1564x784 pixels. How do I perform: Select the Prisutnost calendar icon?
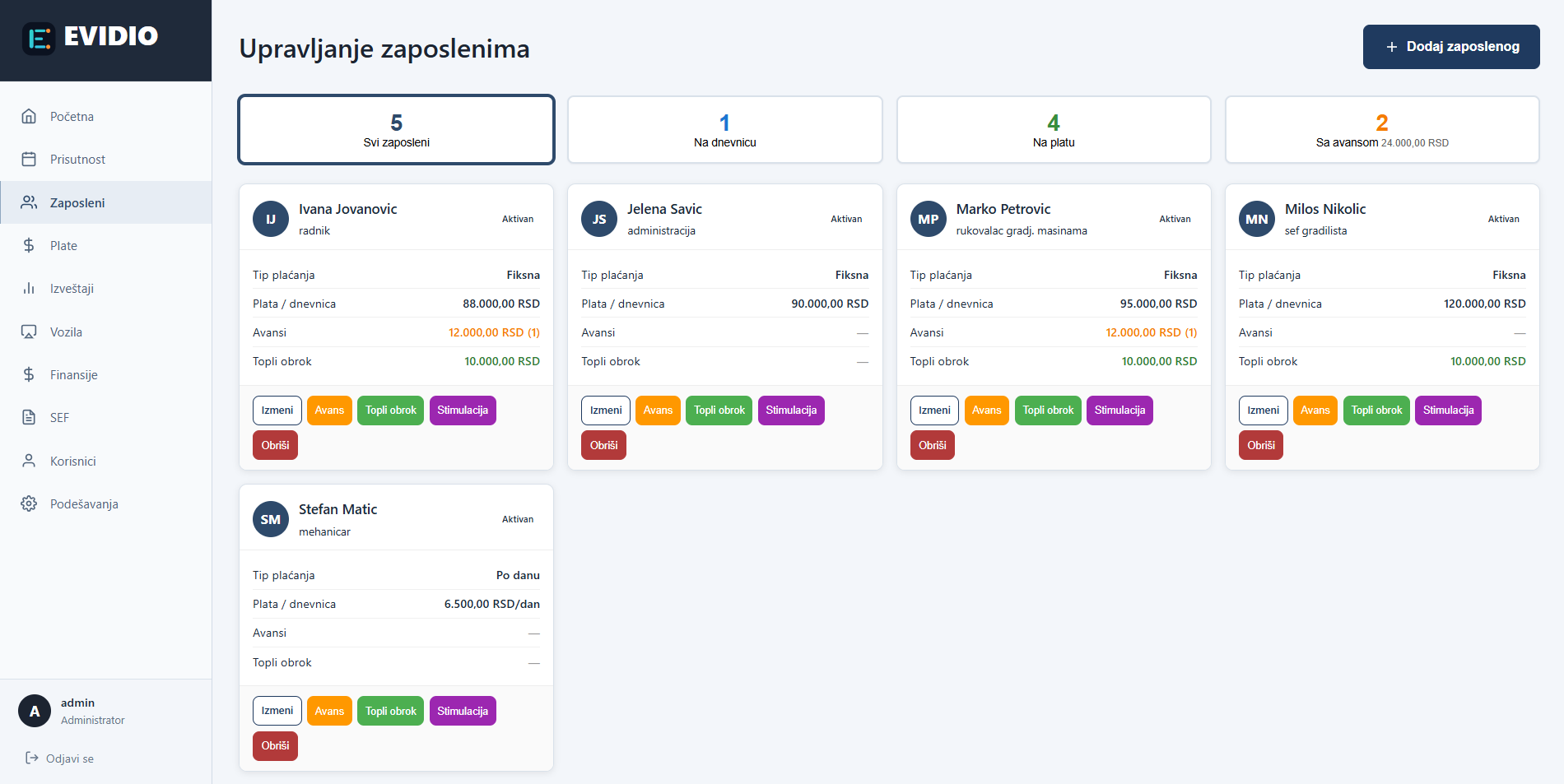pos(30,159)
